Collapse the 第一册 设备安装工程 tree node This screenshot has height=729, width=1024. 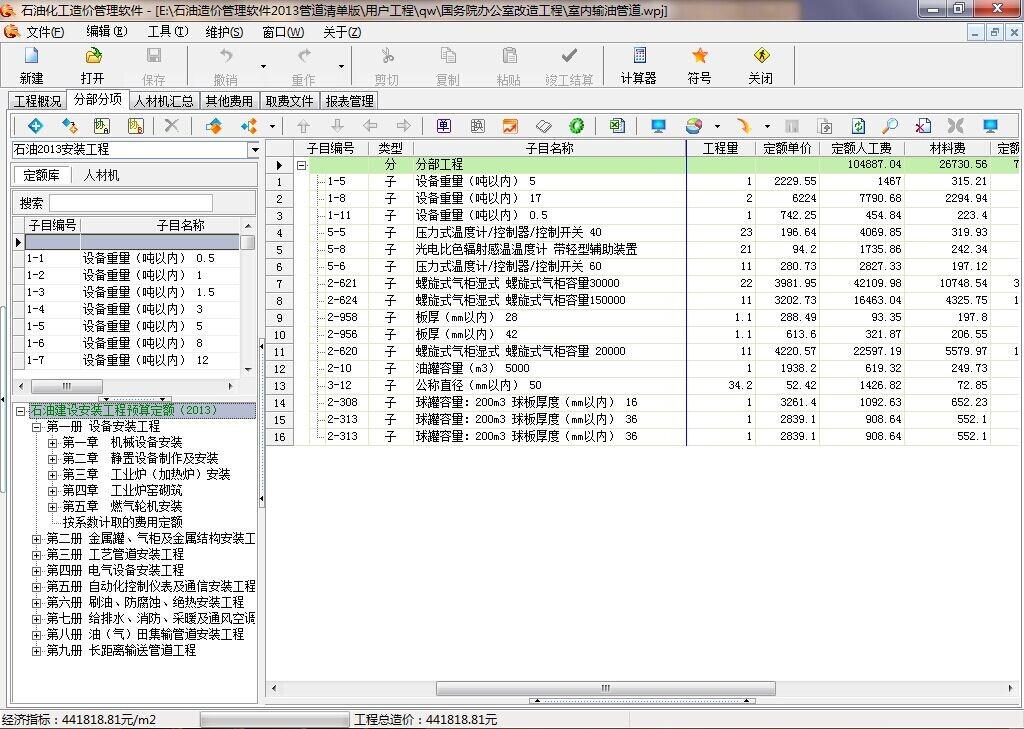coord(37,427)
